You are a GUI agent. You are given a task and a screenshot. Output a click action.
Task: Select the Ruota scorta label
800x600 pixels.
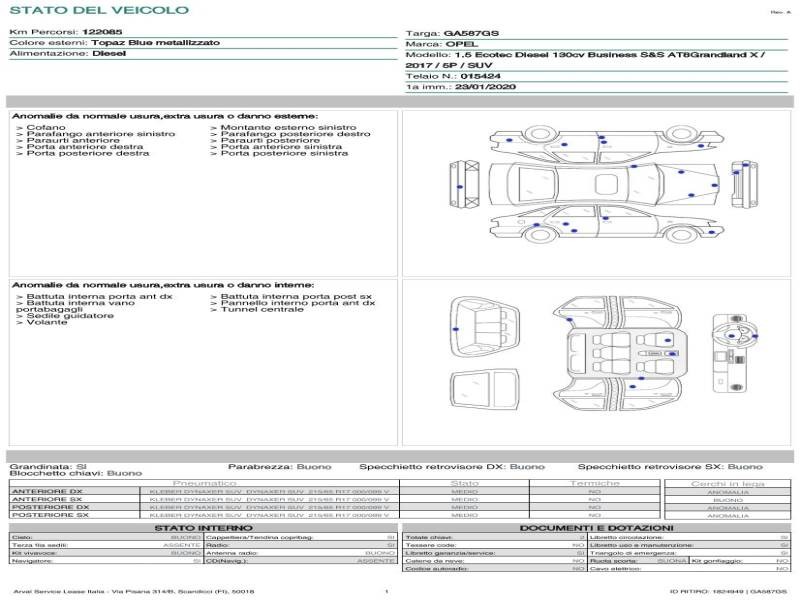pos(614,561)
